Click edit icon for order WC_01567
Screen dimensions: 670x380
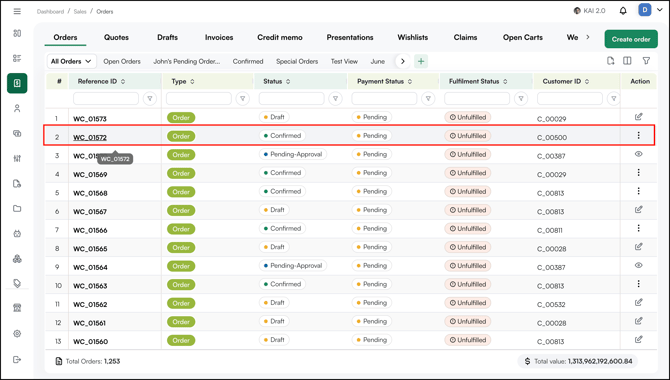638,209
